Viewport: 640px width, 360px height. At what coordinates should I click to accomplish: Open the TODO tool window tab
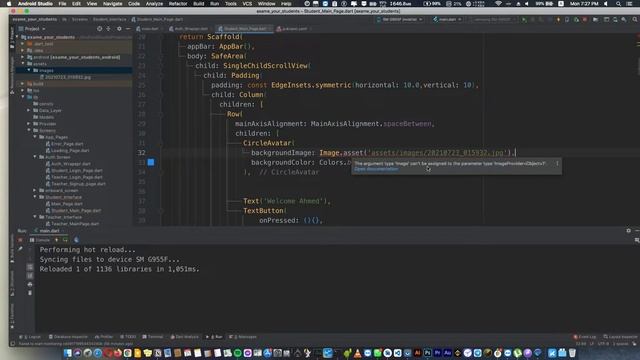click(x=128, y=337)
